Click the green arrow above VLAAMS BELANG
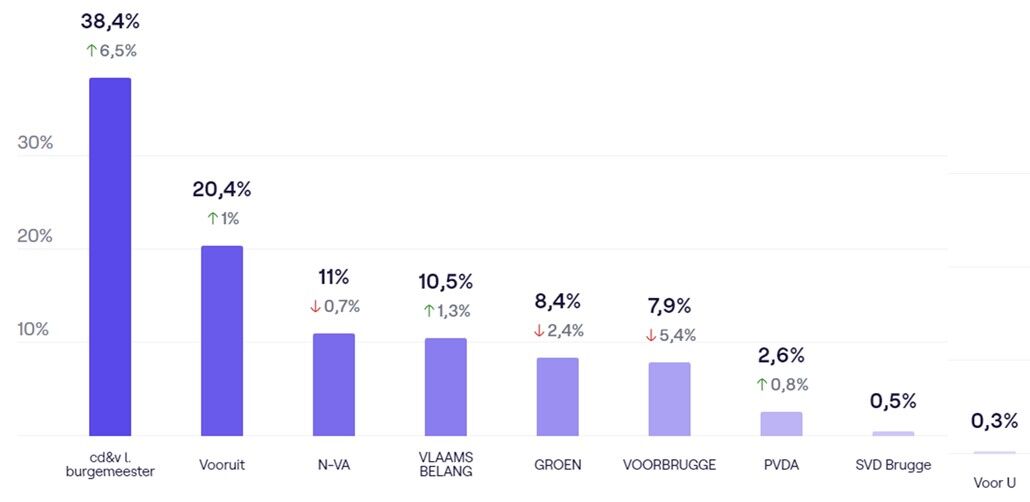This screenshot has width=1030, height=502. point(428,311)
